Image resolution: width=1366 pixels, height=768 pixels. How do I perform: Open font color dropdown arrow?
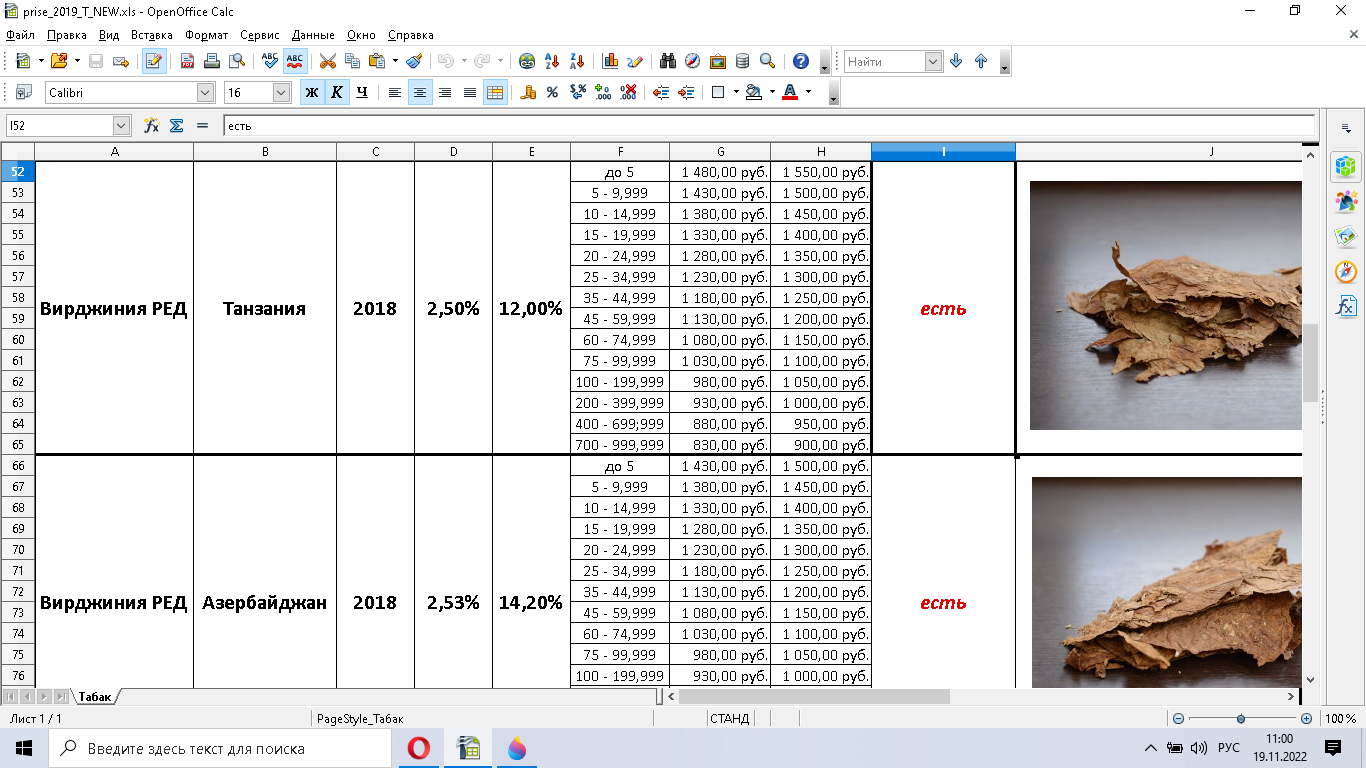point(808,92)
